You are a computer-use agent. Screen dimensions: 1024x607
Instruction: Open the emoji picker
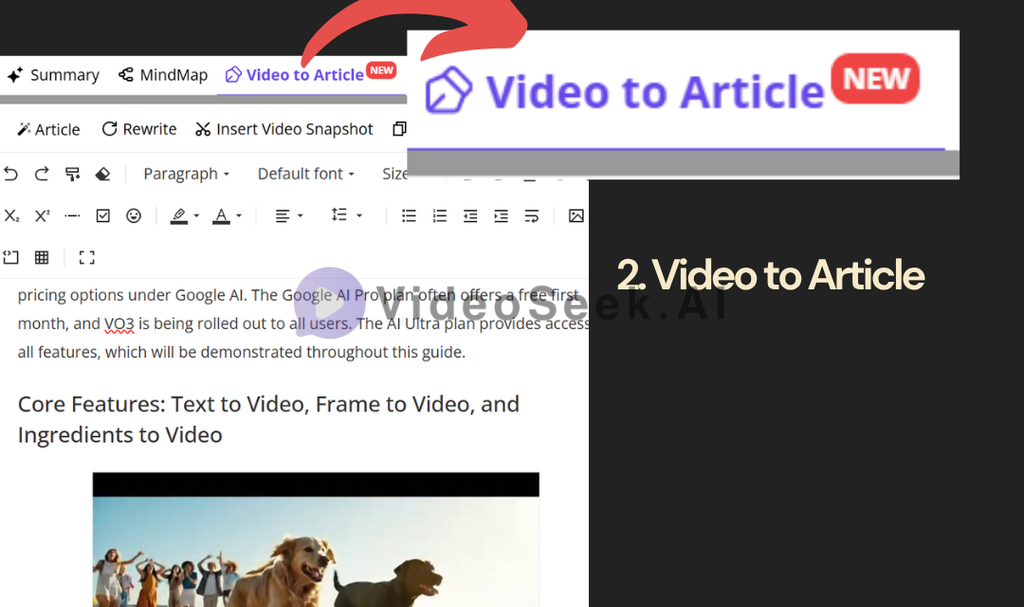click(x=134, y=216)
